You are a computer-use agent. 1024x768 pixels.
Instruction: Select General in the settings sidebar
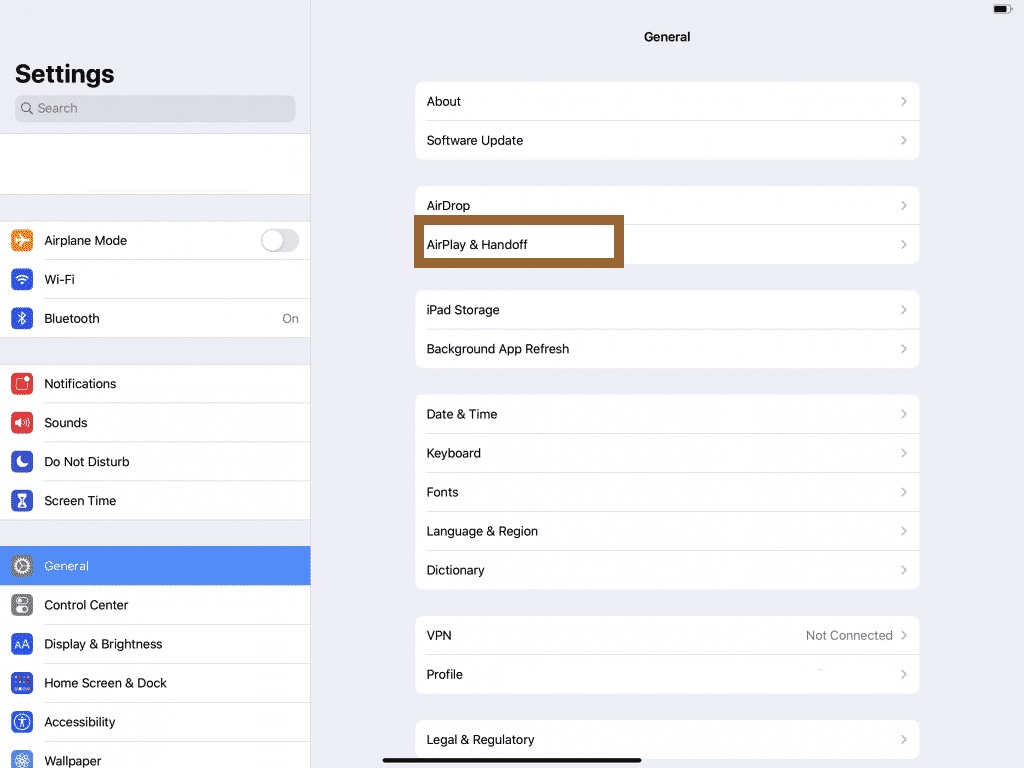tap(67, 566)
